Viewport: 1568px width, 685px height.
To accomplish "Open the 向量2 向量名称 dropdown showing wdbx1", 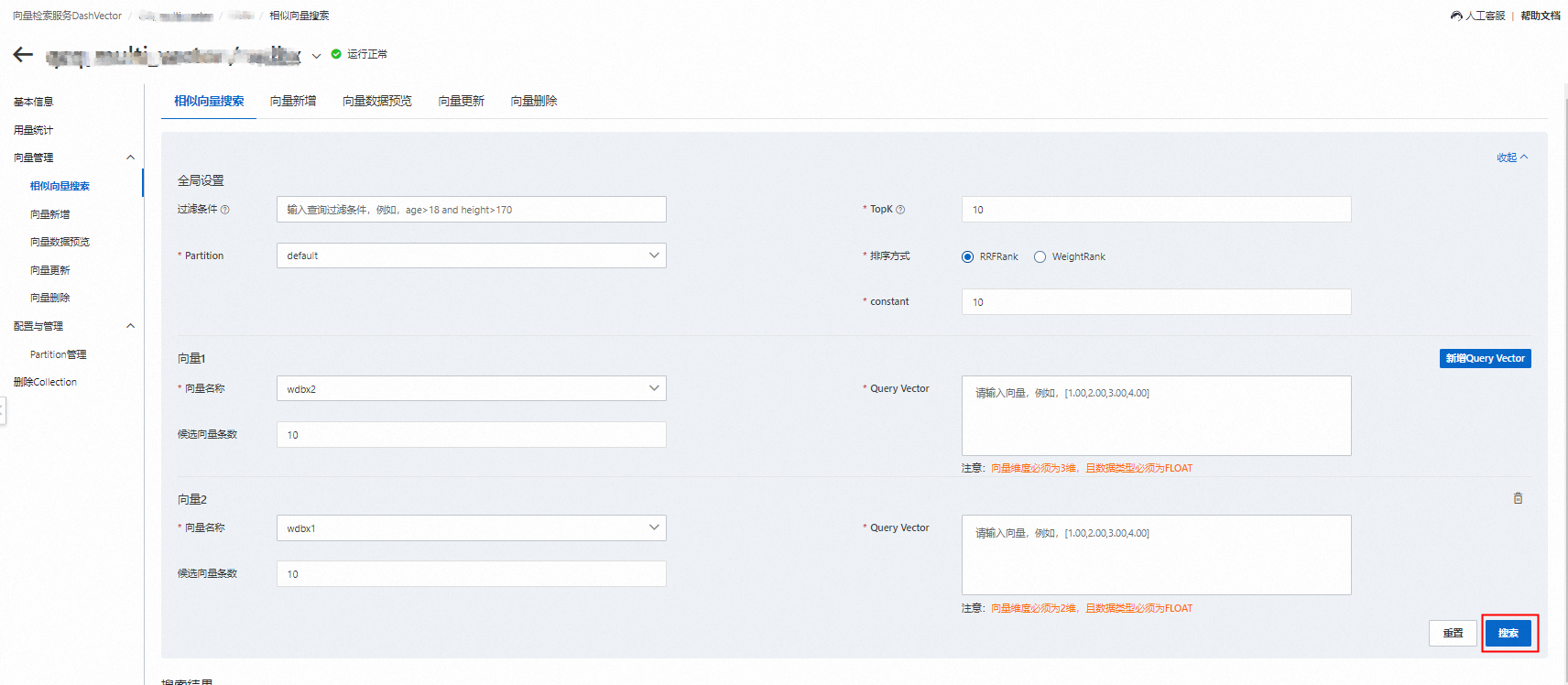I will point(471,528).
